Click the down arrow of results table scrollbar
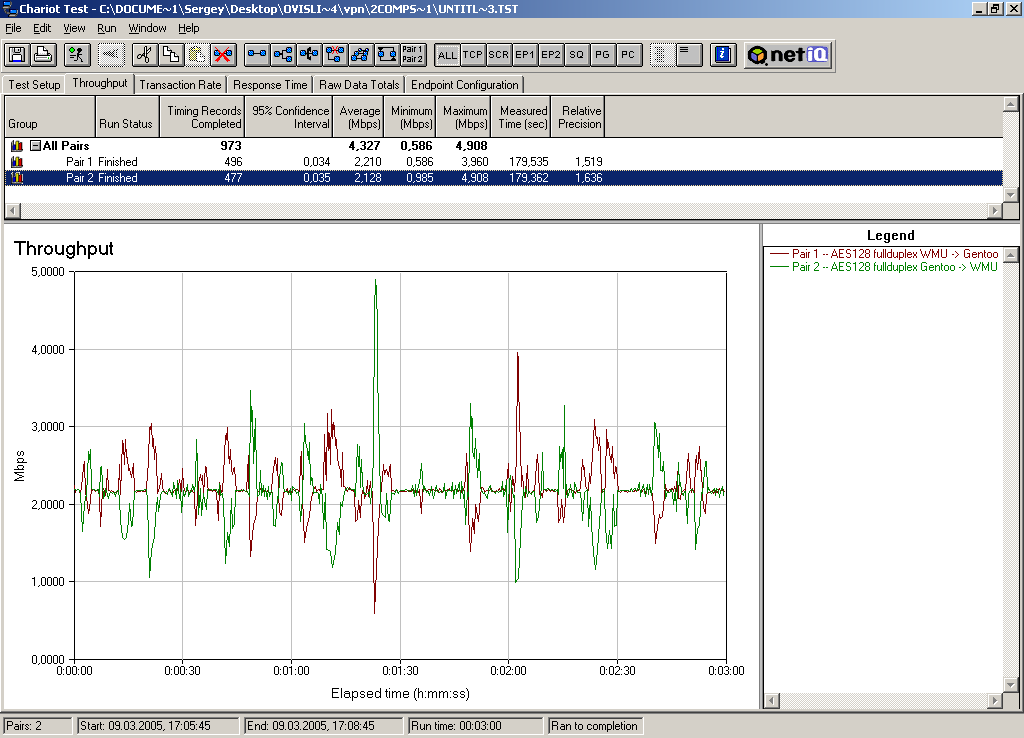The height and width of the screenshot is (738, 1024). click(x=1011, y=195)
